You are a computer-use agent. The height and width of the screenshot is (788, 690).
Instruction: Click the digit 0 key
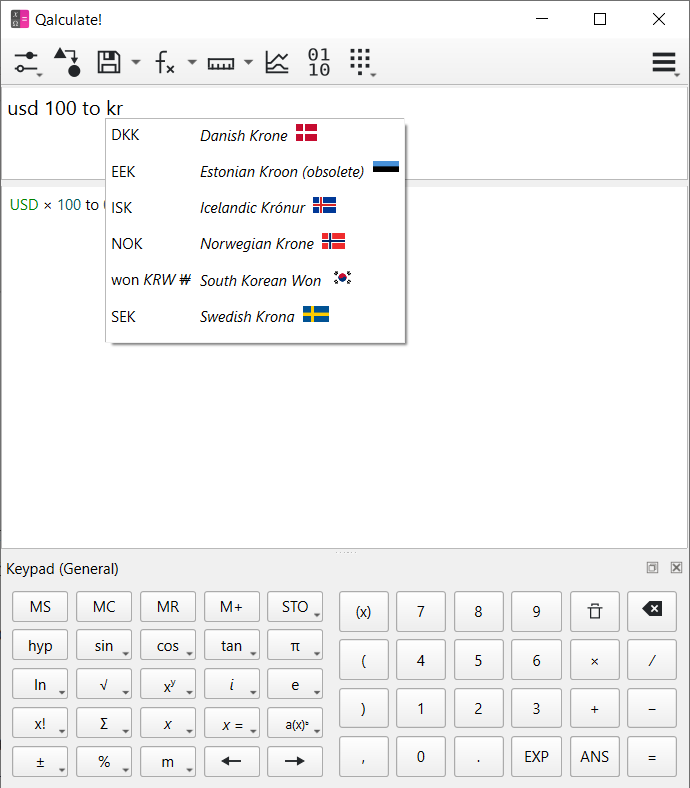pos(421,757)
